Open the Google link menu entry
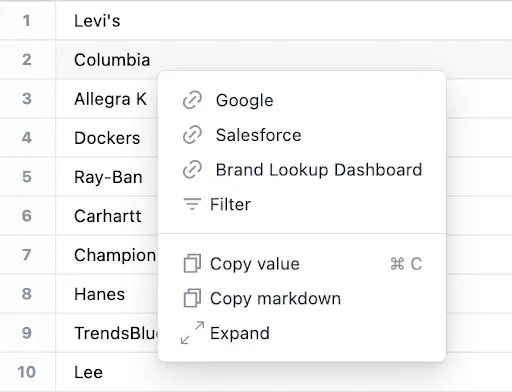The width and height of the screenshot is (512, 392). tap(302, 100)
